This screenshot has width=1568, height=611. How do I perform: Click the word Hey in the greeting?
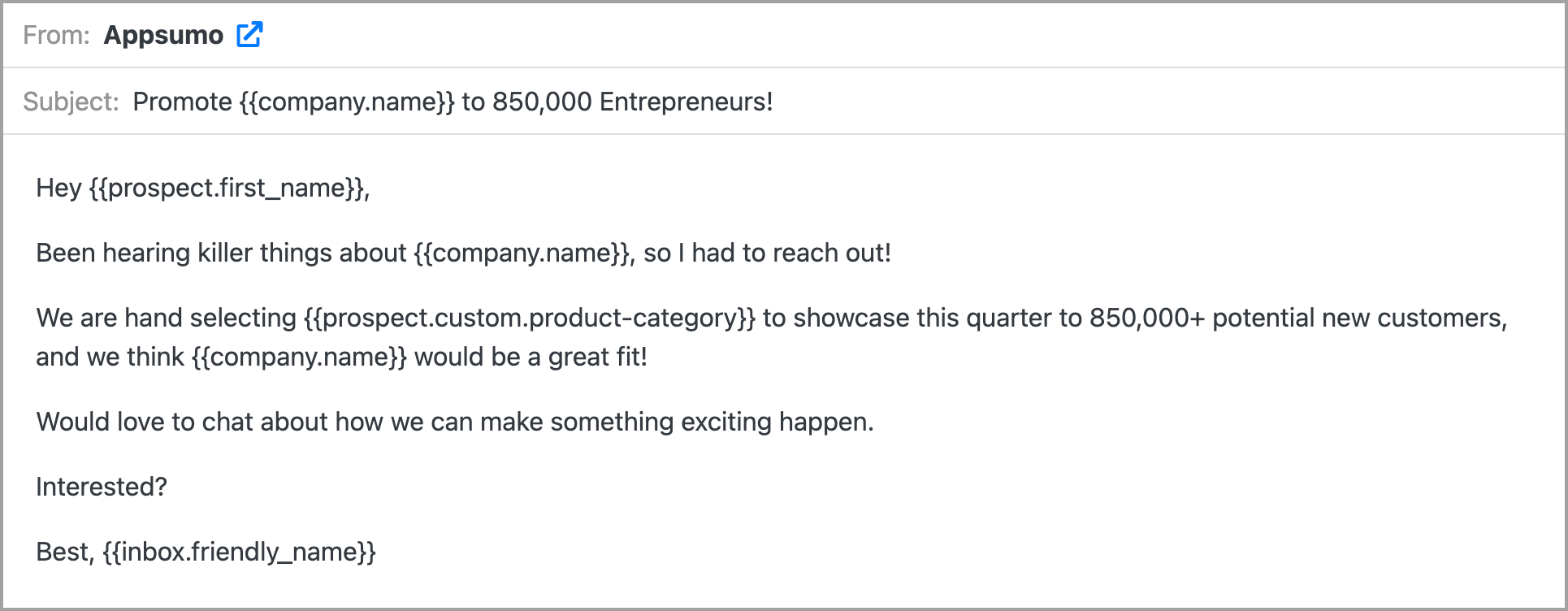pos(58,188)
